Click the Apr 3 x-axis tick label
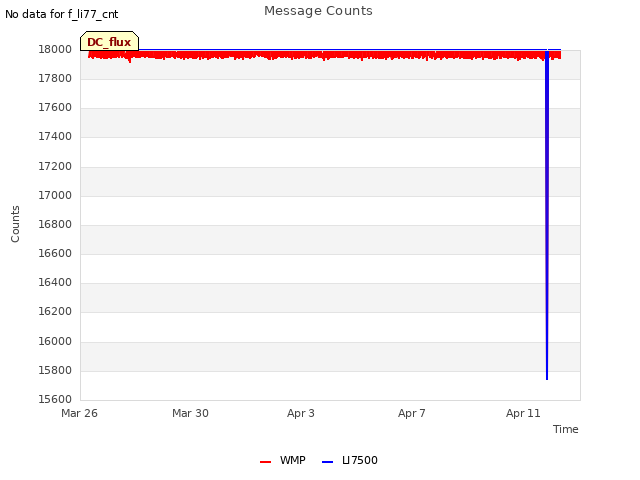 tap(301, 413)
